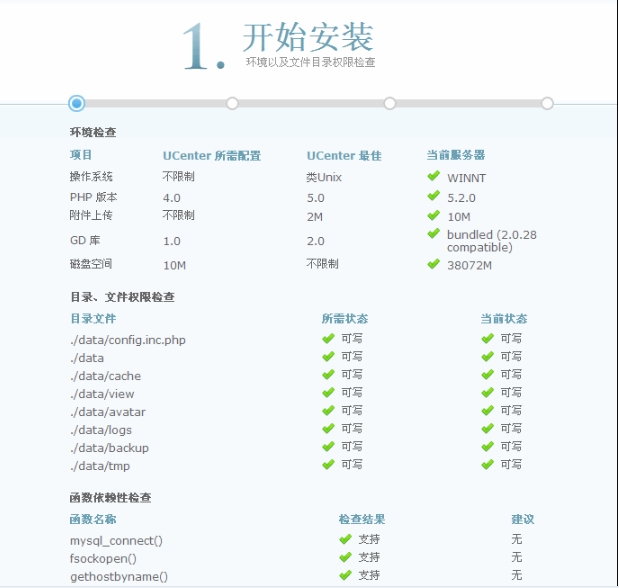This screenshot has height=588, width=619.
Task: Click the 'UCenter 最佳' column header
Action: tap(344, 156)
